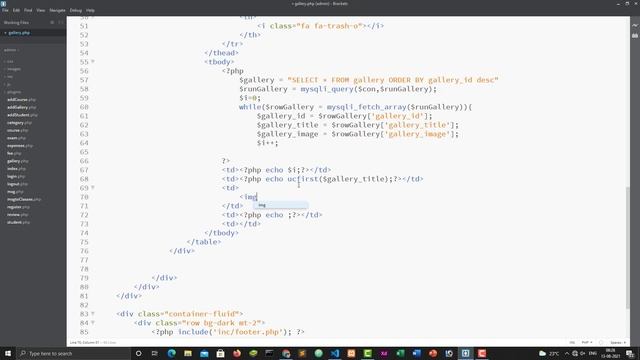Viewport: 640px width, 360px height.
Task: Open Excel from the taskbar
Action: pyautogui.click(x=400, y=353)
